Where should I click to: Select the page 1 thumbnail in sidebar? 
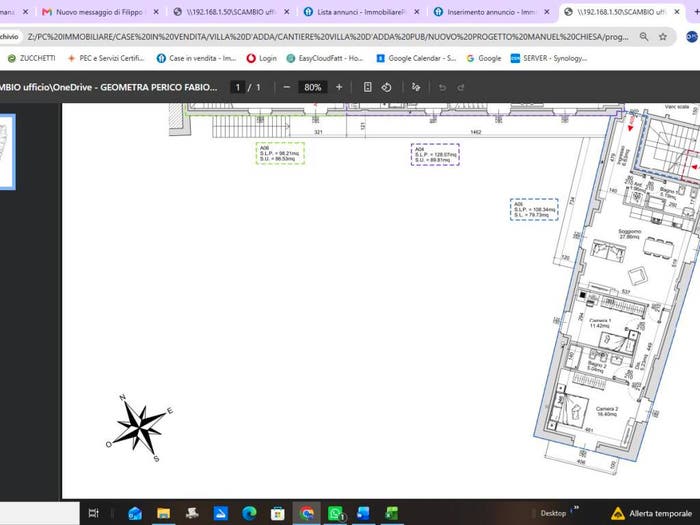tap(6, 152)
